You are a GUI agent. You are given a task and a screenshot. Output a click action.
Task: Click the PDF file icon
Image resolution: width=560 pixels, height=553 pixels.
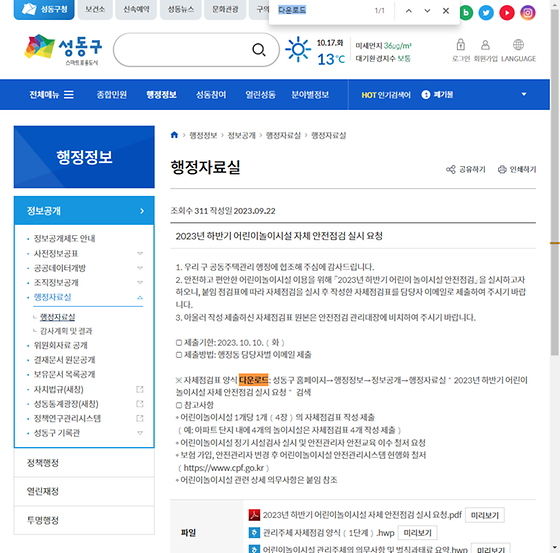254,515
